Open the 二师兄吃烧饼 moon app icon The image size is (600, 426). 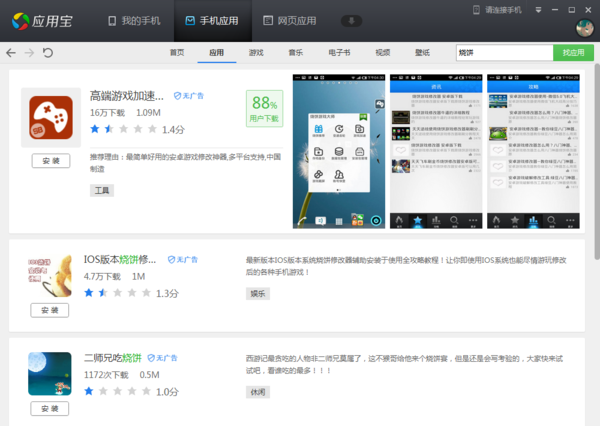click(x=50, y=374)
